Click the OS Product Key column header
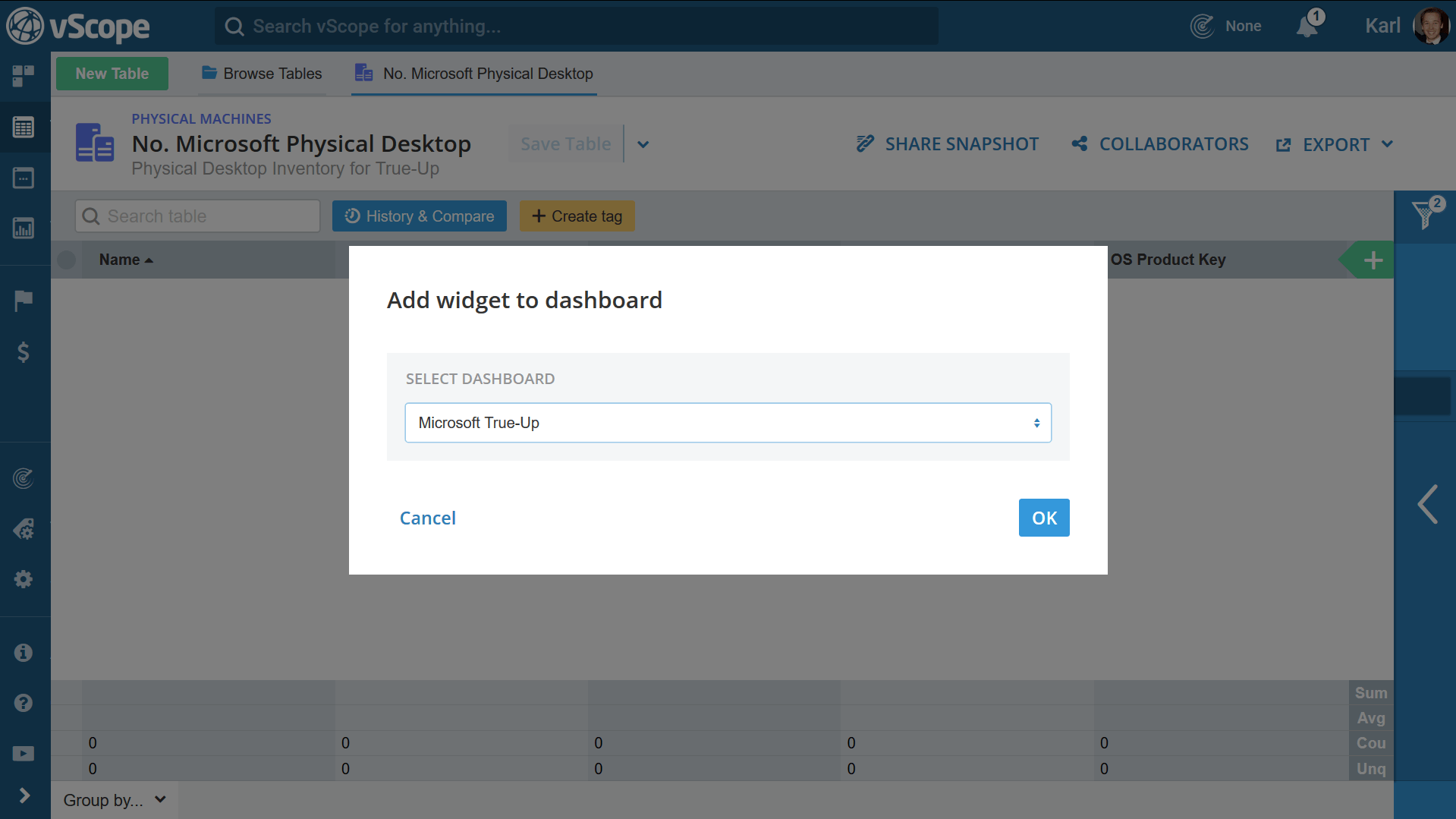Image resolution: width=1456 pixels, height=819 pixels. pos(1168,260)
